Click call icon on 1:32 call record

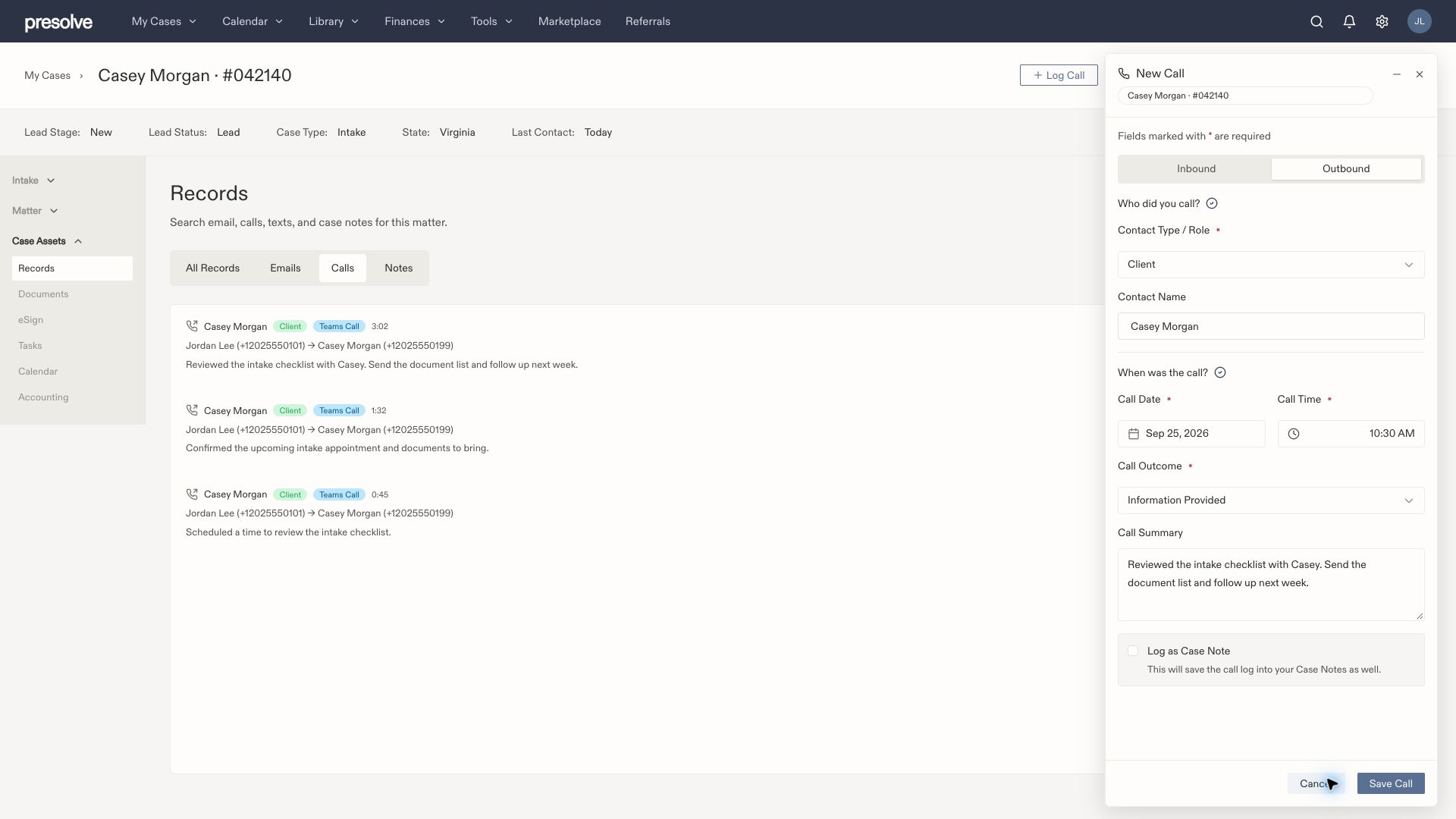pos(192,410)
